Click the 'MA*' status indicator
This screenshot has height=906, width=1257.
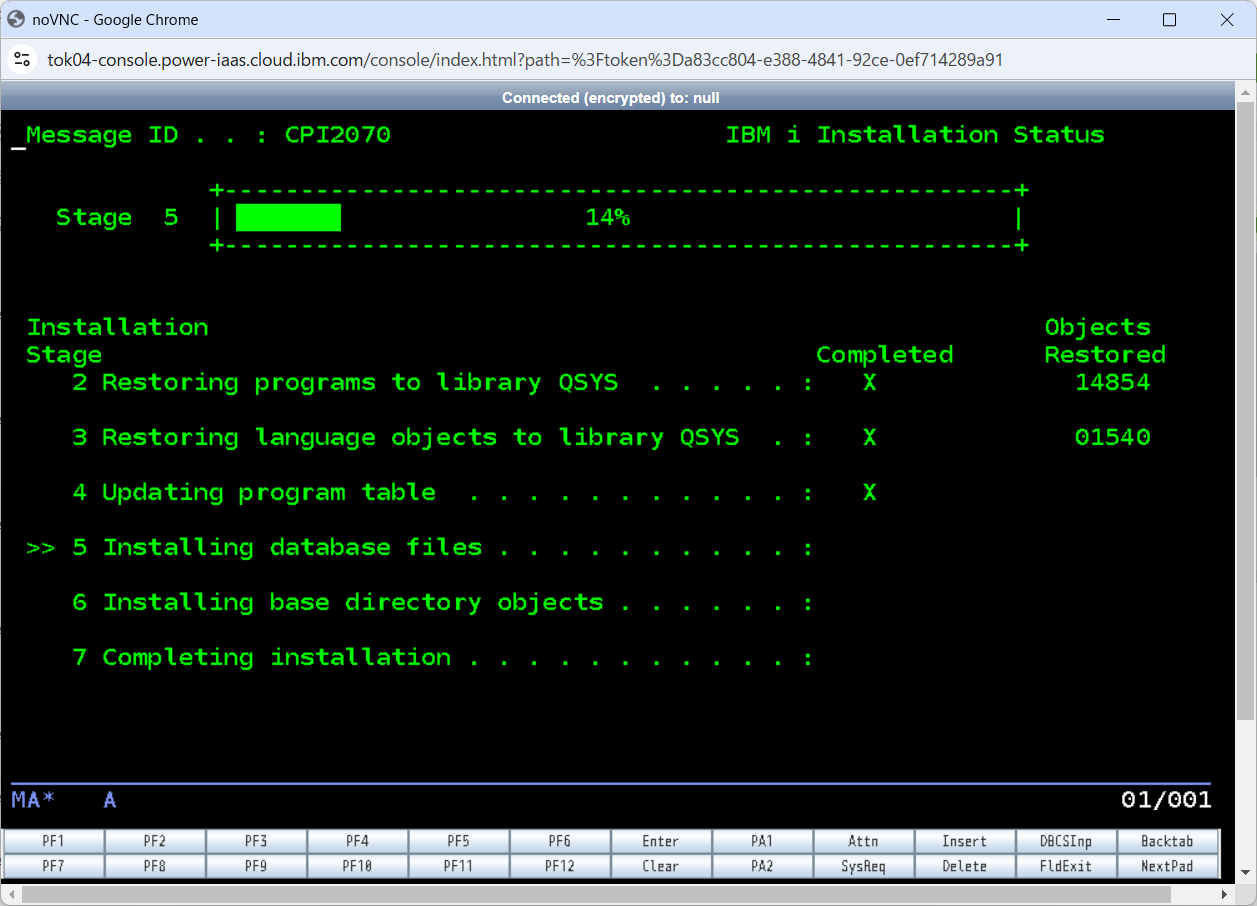33,800
